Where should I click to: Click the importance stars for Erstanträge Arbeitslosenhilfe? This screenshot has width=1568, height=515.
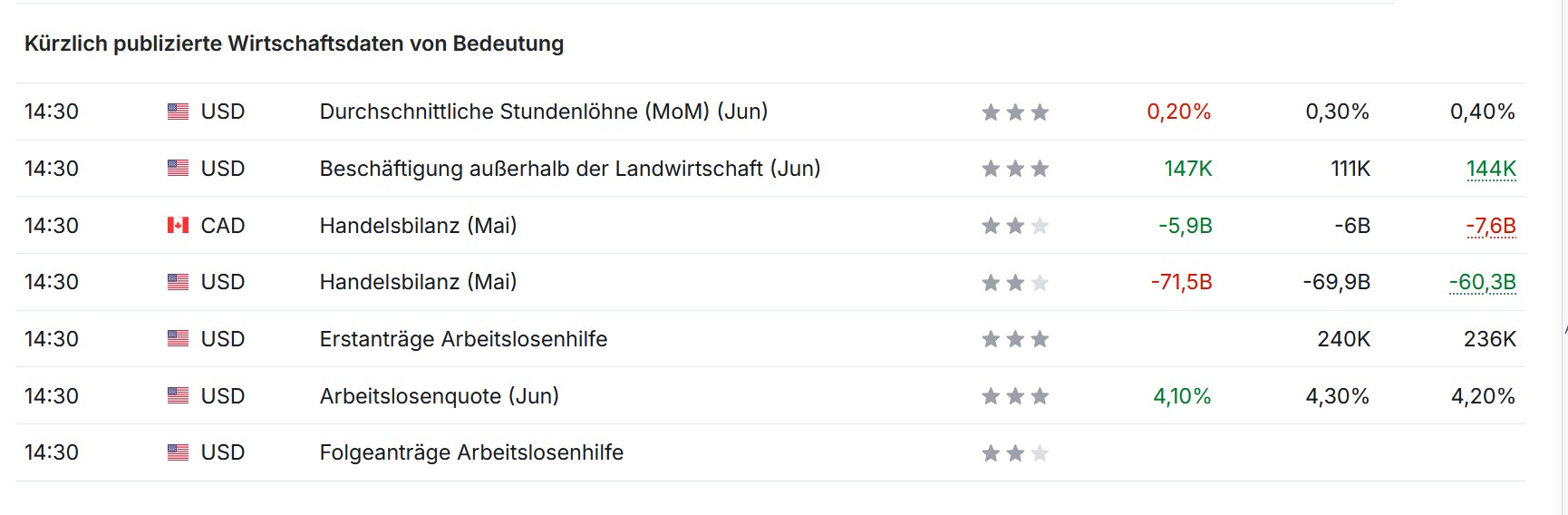[1015, 339]
